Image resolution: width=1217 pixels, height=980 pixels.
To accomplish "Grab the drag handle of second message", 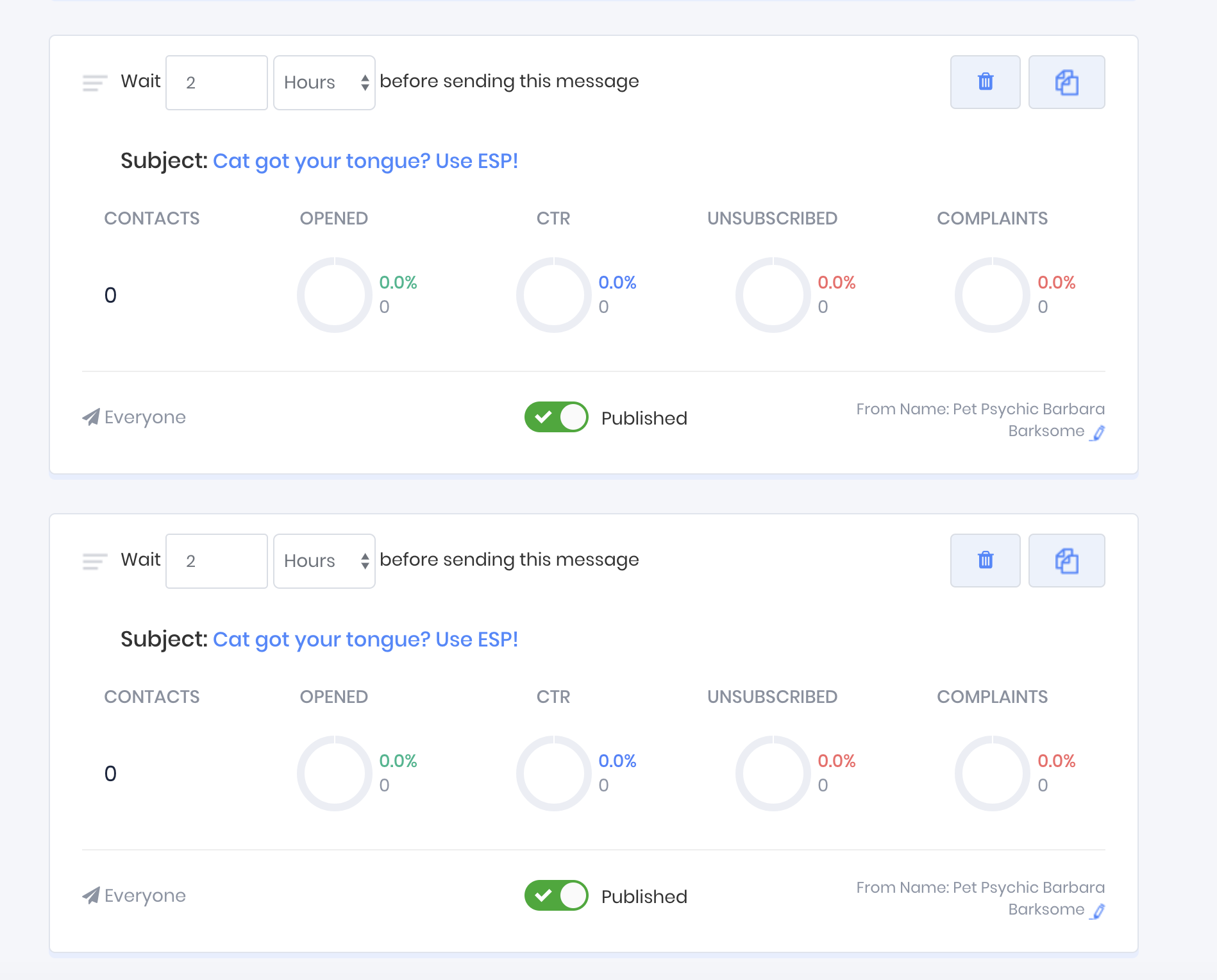I will point(95,561).
